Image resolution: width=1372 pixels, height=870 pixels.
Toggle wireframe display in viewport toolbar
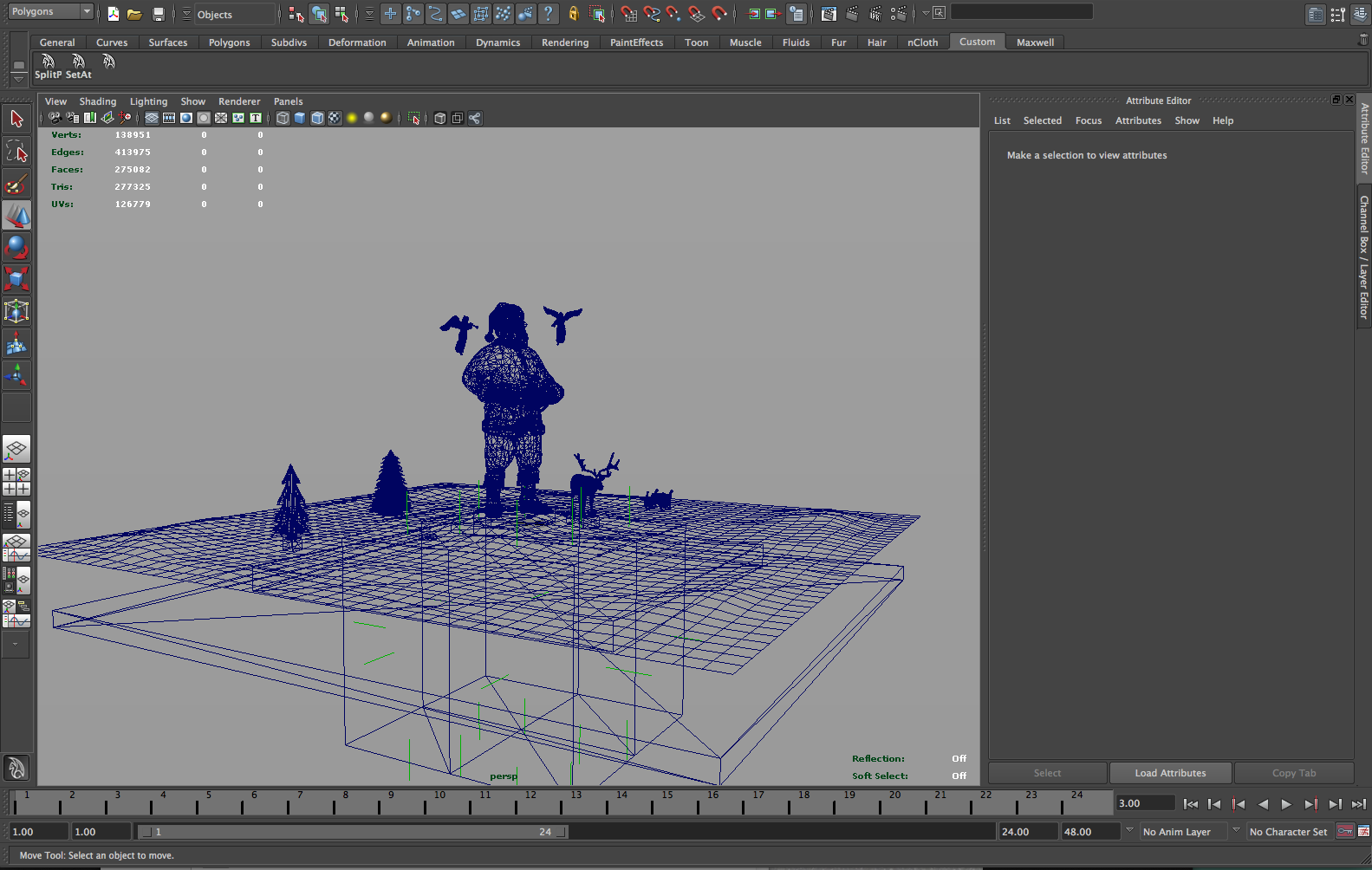tap(283, 118)
